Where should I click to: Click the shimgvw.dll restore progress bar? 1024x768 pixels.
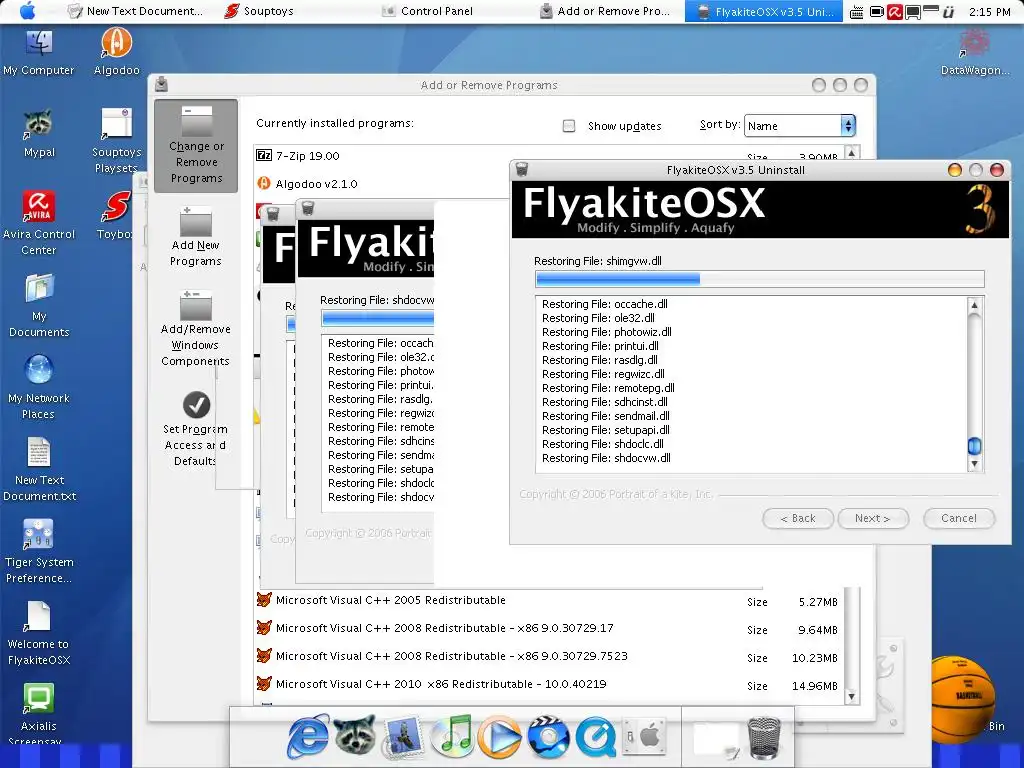[760, 280]
